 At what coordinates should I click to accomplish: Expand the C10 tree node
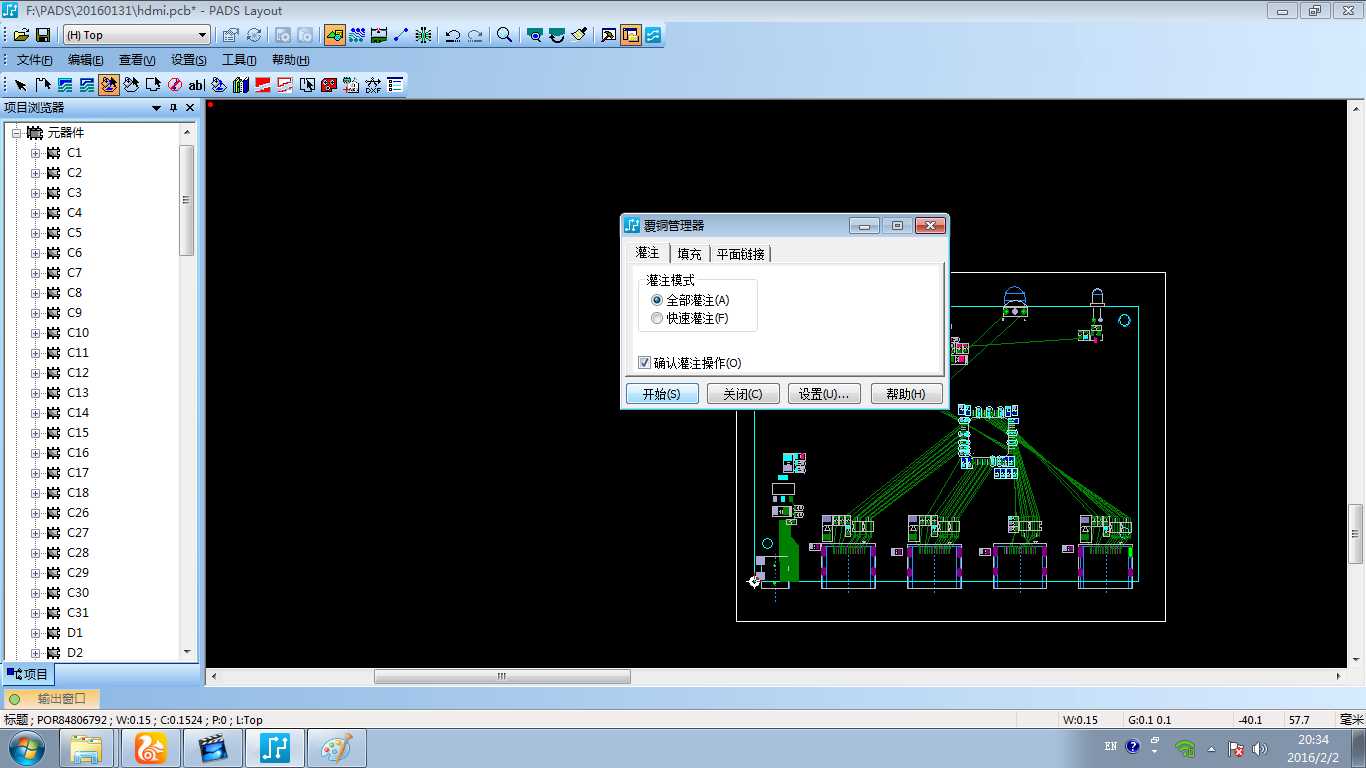[36, 333]
